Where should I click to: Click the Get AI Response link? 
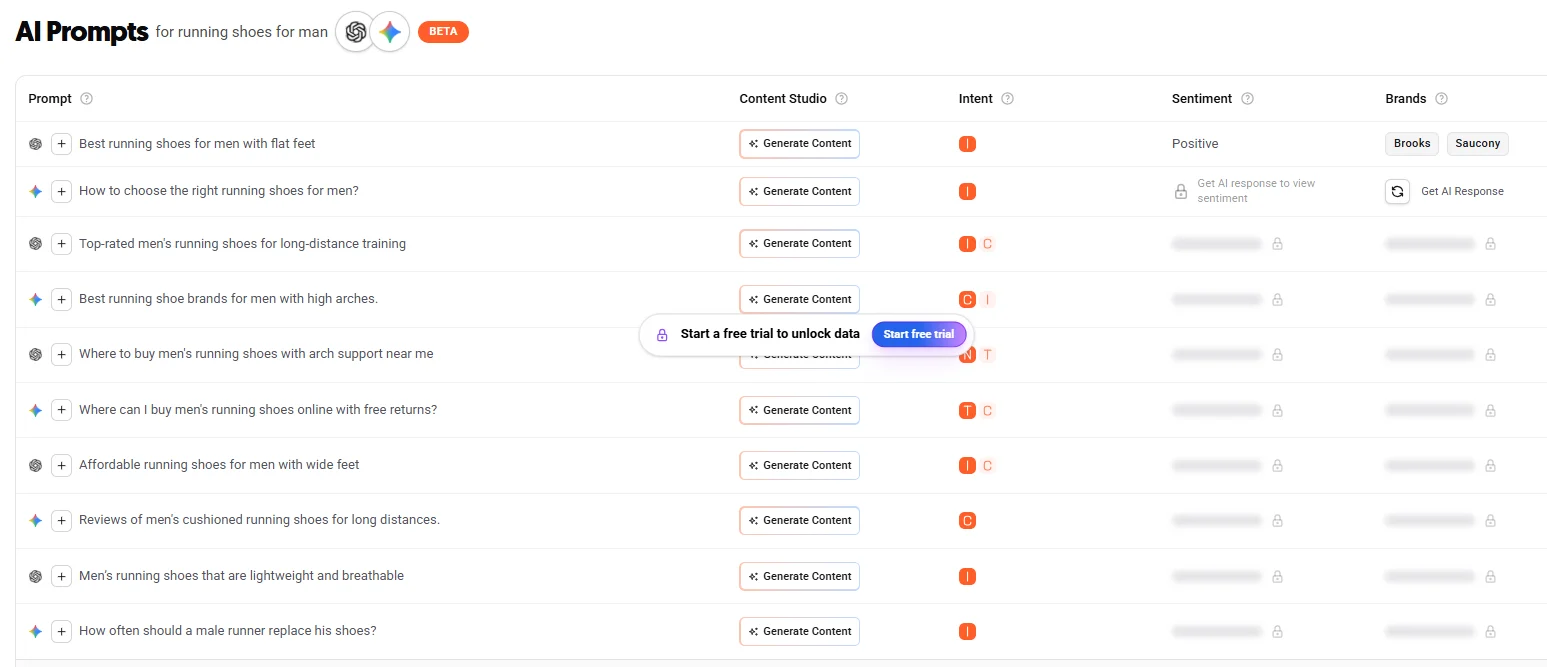point(1462,191)
